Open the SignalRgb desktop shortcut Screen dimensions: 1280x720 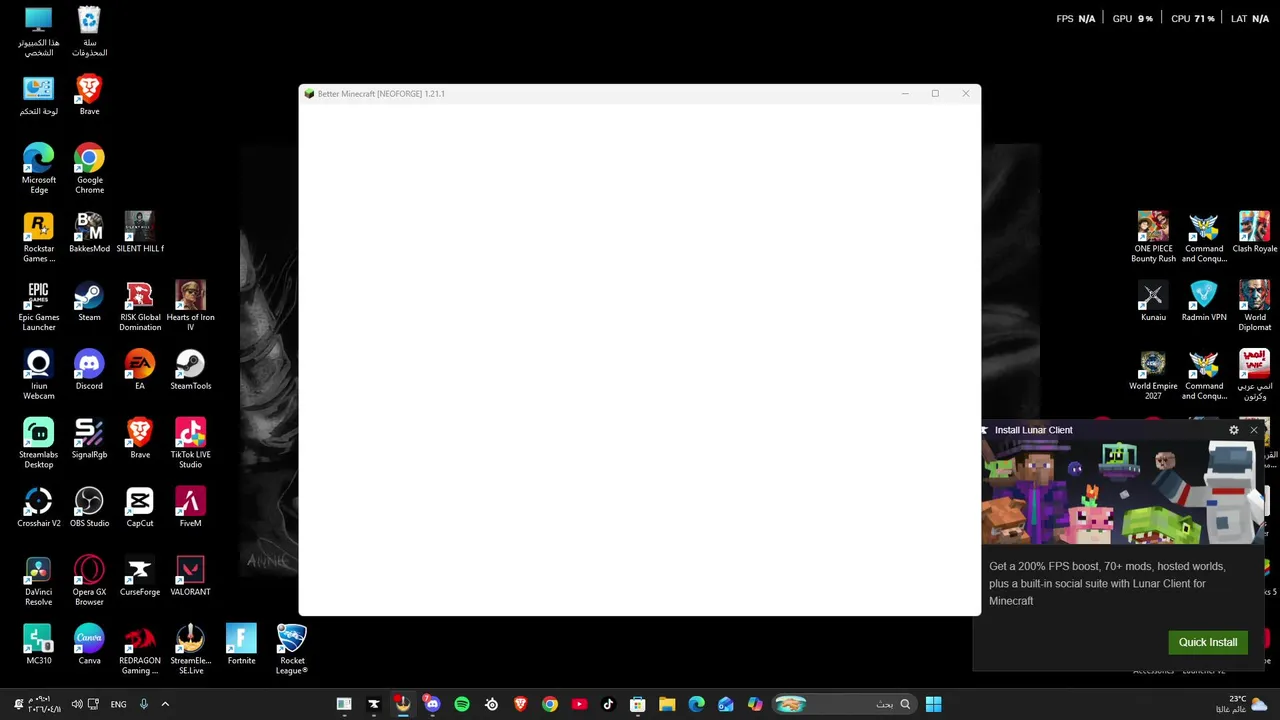pyautogui.click(x=89, y=438)
